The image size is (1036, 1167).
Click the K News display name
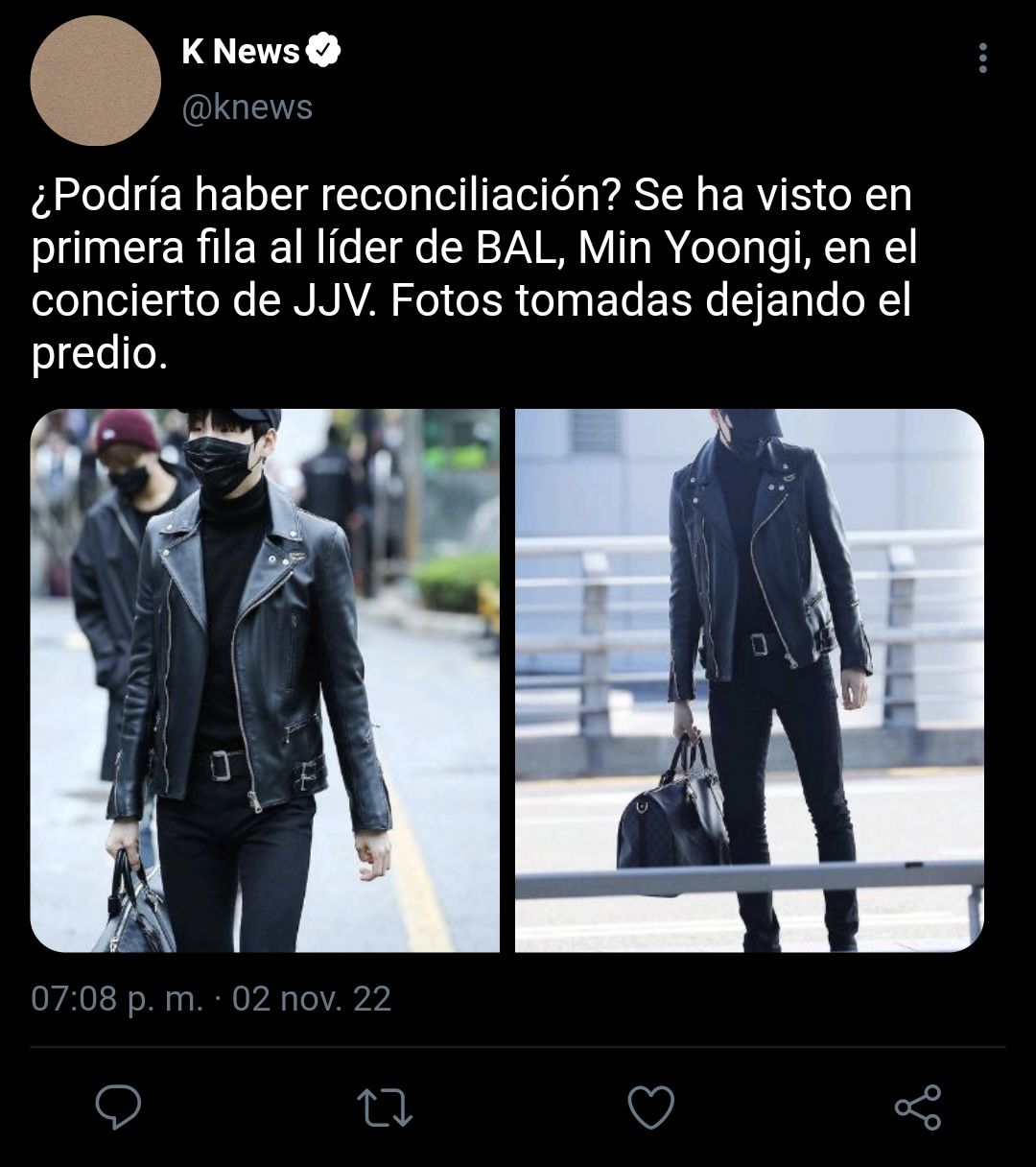(x=241, y=52)
